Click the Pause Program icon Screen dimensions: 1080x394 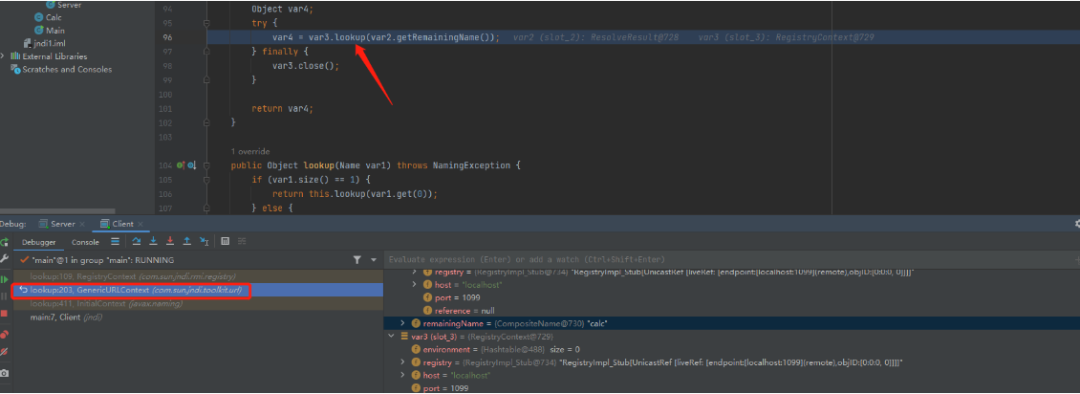(x=4, y=296)
